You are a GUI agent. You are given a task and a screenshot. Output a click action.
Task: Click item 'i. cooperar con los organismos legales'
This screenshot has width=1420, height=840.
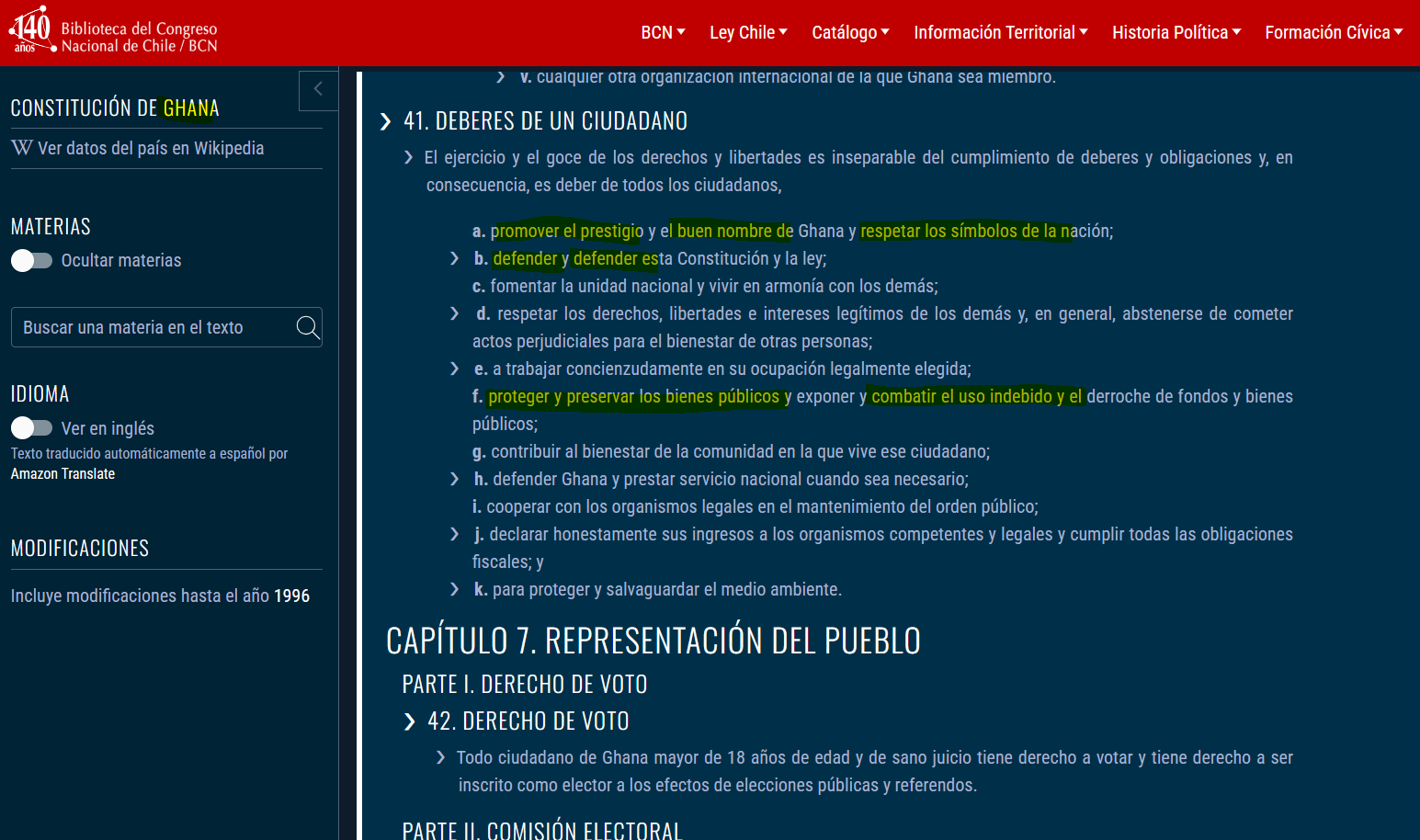pyautogui.click(x=755, y=506)
